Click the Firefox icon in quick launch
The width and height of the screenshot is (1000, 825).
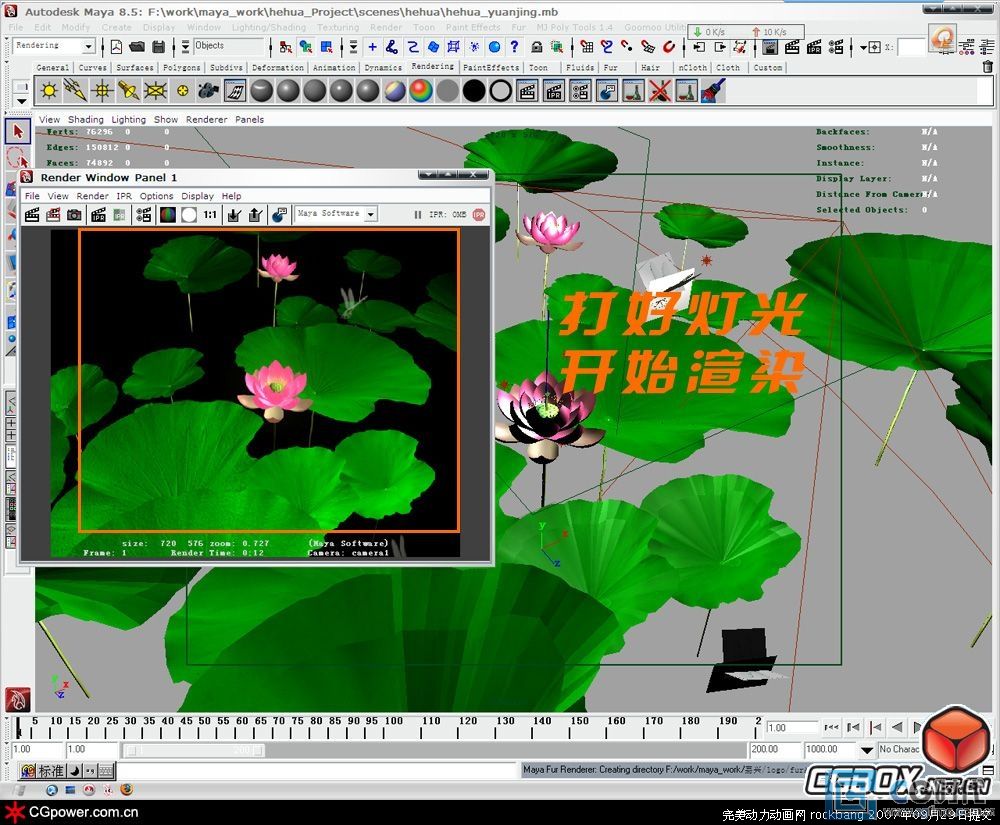tap(127, 790)
